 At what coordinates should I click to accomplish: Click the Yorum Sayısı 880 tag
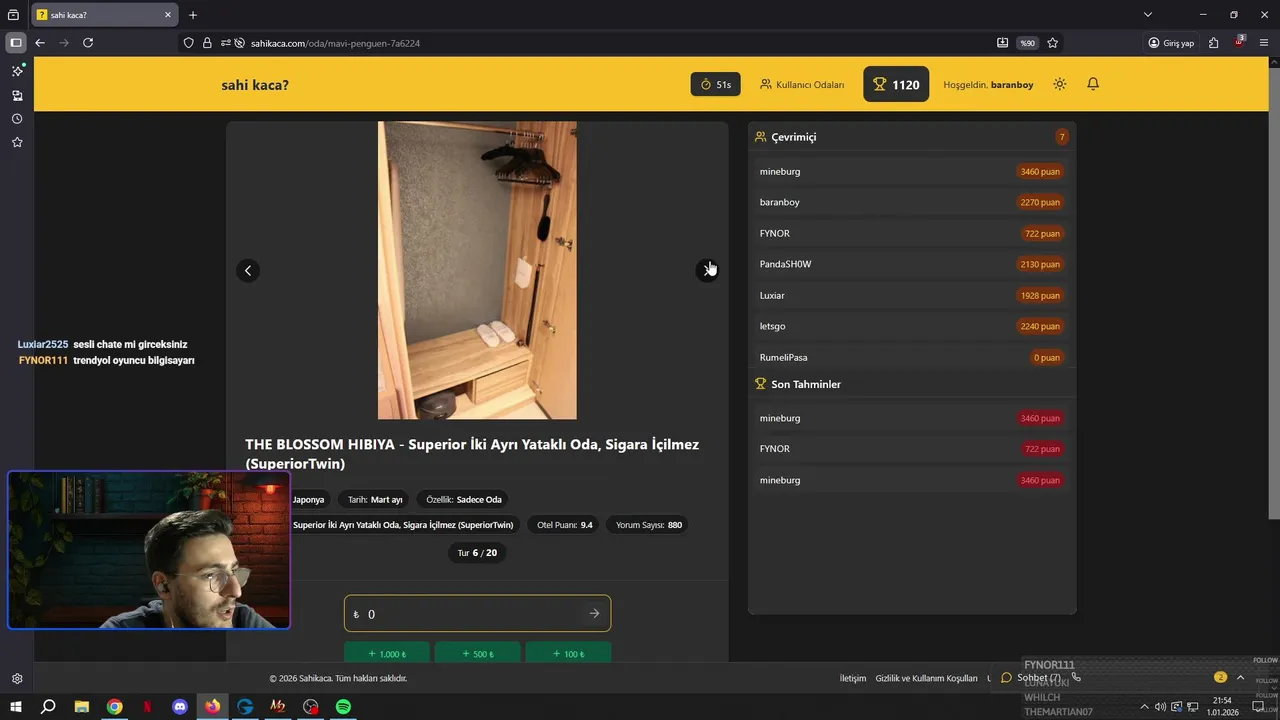[x=649, y=525]
